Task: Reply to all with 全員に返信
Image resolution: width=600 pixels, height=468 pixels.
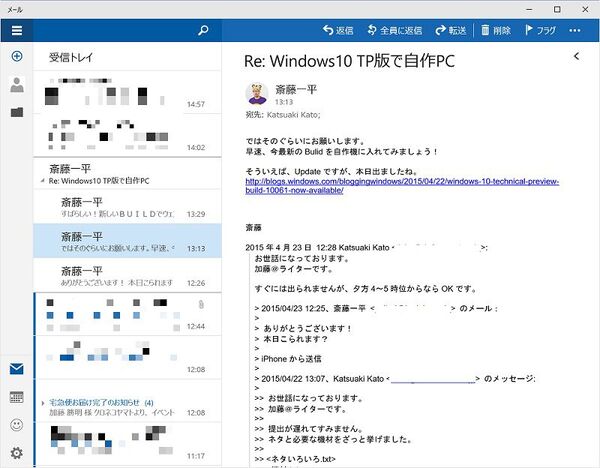Action: pyautogui.click(x=395, y=30)
